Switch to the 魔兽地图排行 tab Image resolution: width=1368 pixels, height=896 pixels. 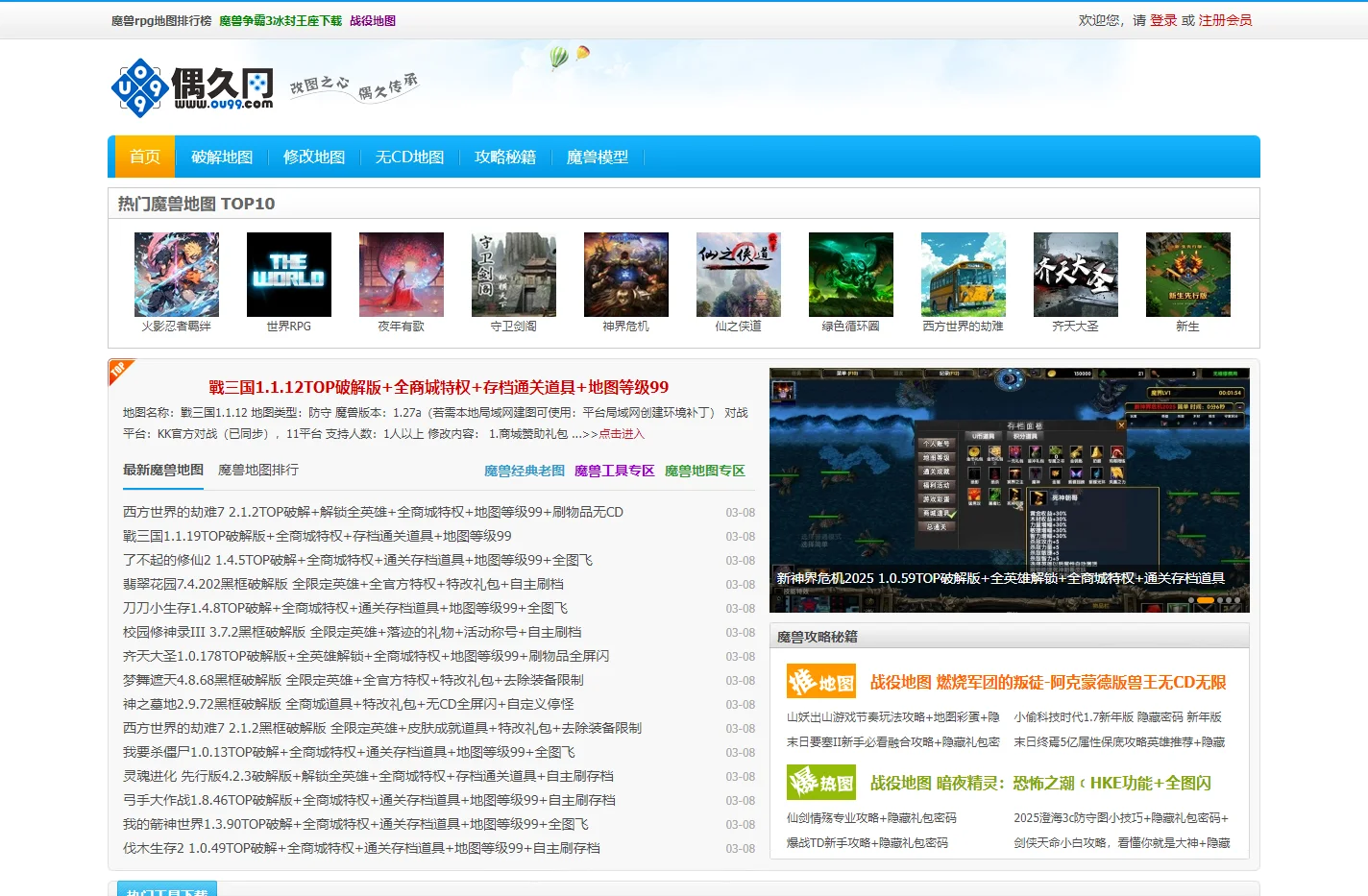[258, 470]
